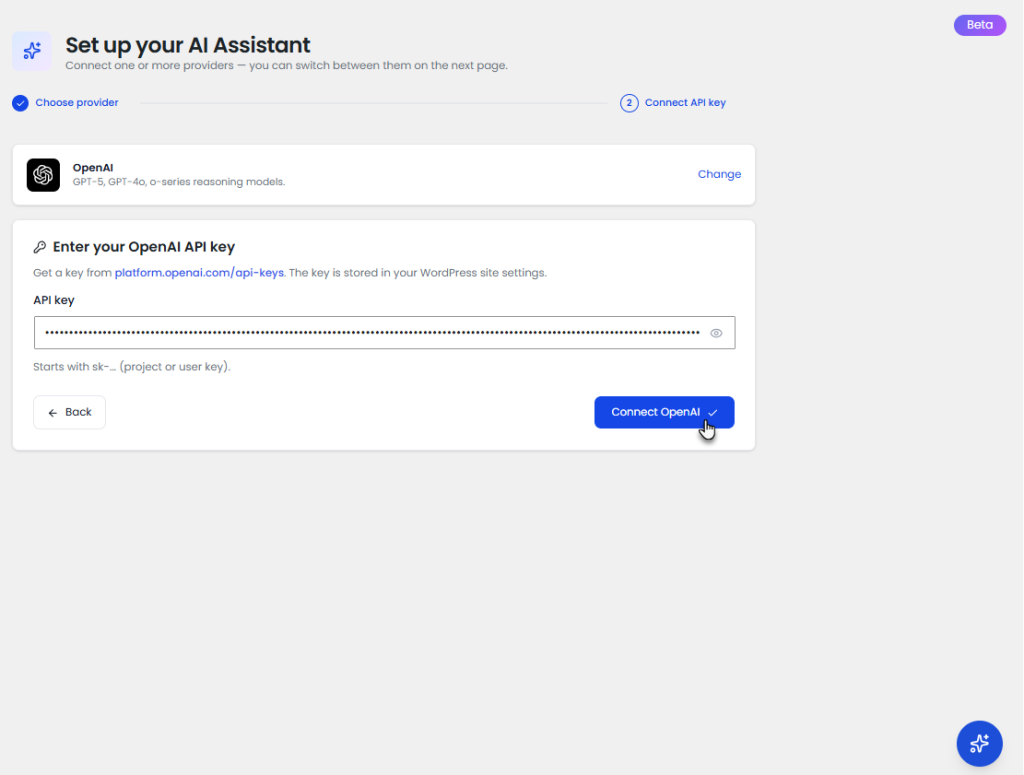
Task: Select the Choose provider step
Action: click(x=65, y=103)
